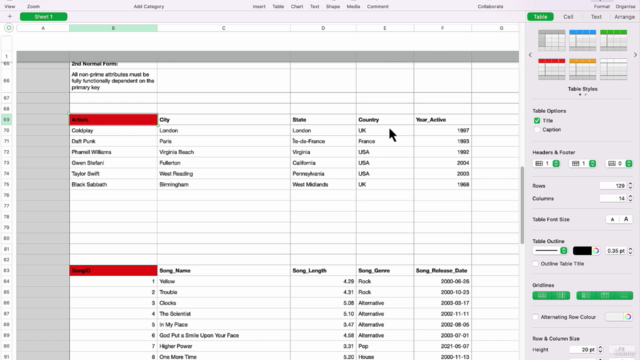
Task: Select the red SongID header cell
Action: tap(113, 270)
